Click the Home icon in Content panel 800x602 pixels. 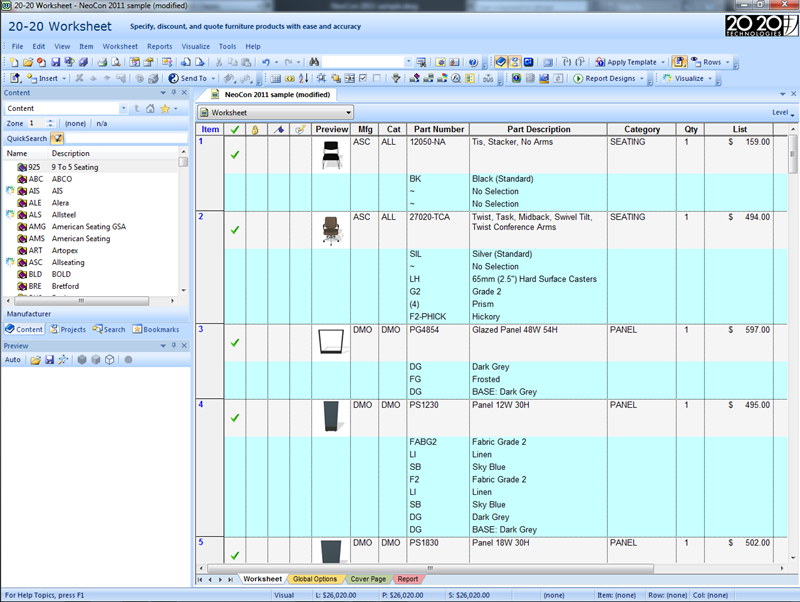tap(150, 108)
